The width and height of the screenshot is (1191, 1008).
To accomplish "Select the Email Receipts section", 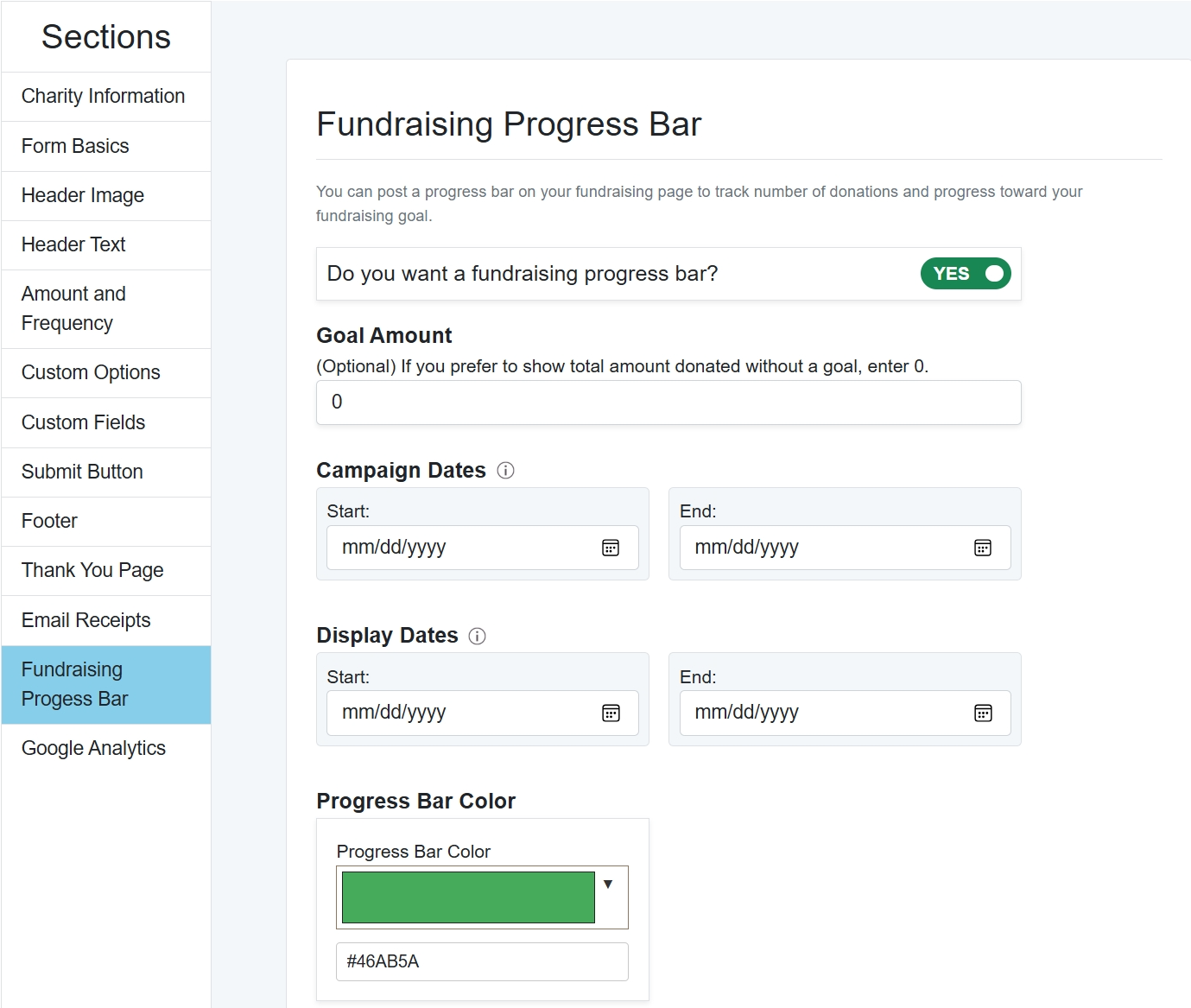I will point(86,621).
